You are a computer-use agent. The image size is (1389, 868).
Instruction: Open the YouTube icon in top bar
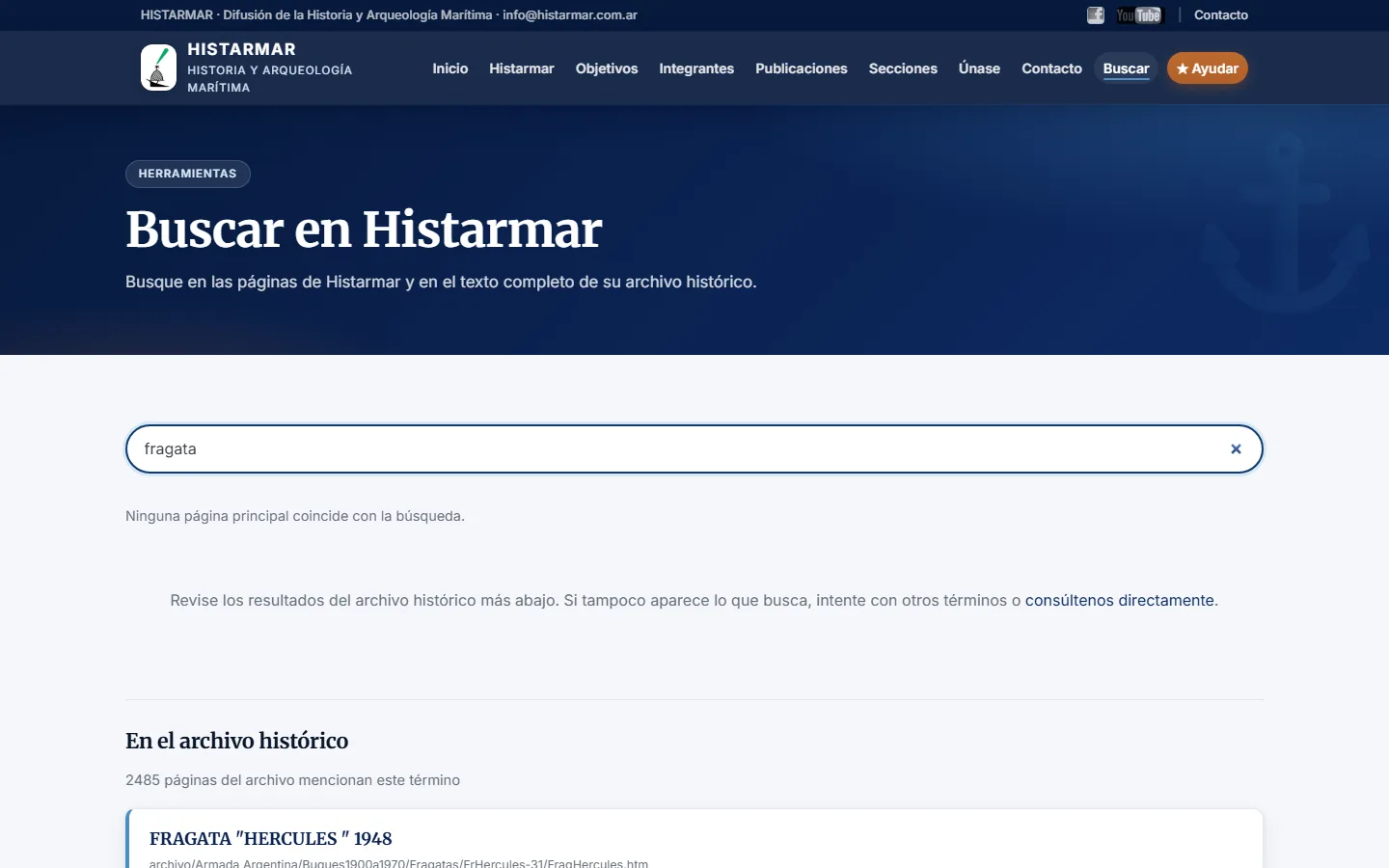(x=1139, y=15)
